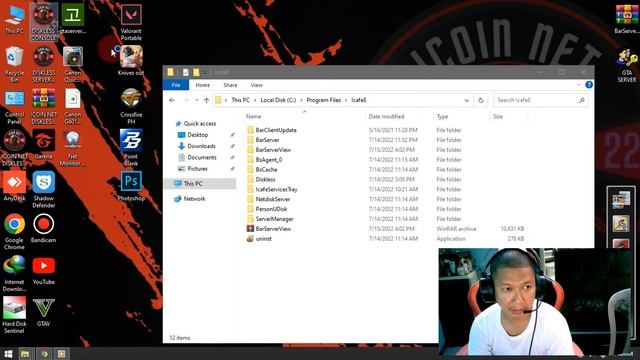This screenshot has height=360, width=640.
Task: Select the Knives Out game icon
Action: (x=131, y=60)
